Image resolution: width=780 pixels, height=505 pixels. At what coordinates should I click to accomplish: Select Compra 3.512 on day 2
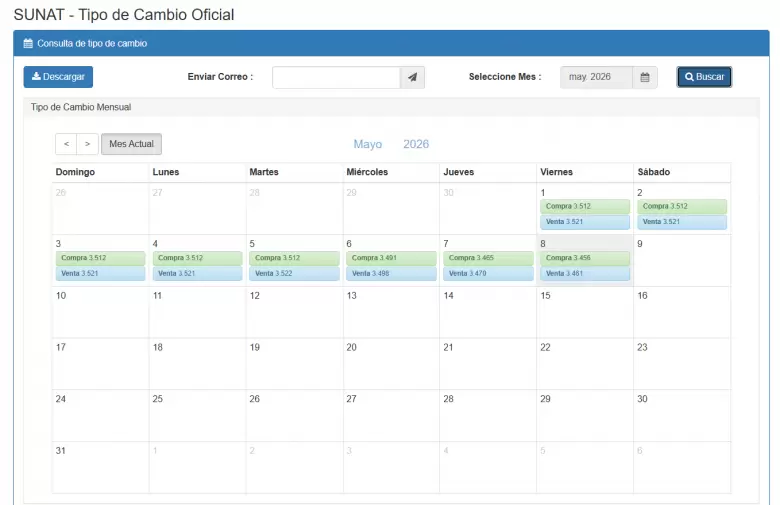pos(682,206)
